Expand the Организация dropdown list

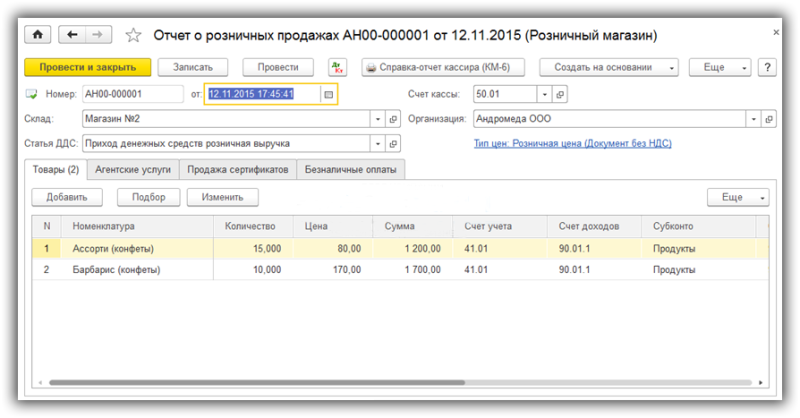click(x=753, y=119)
